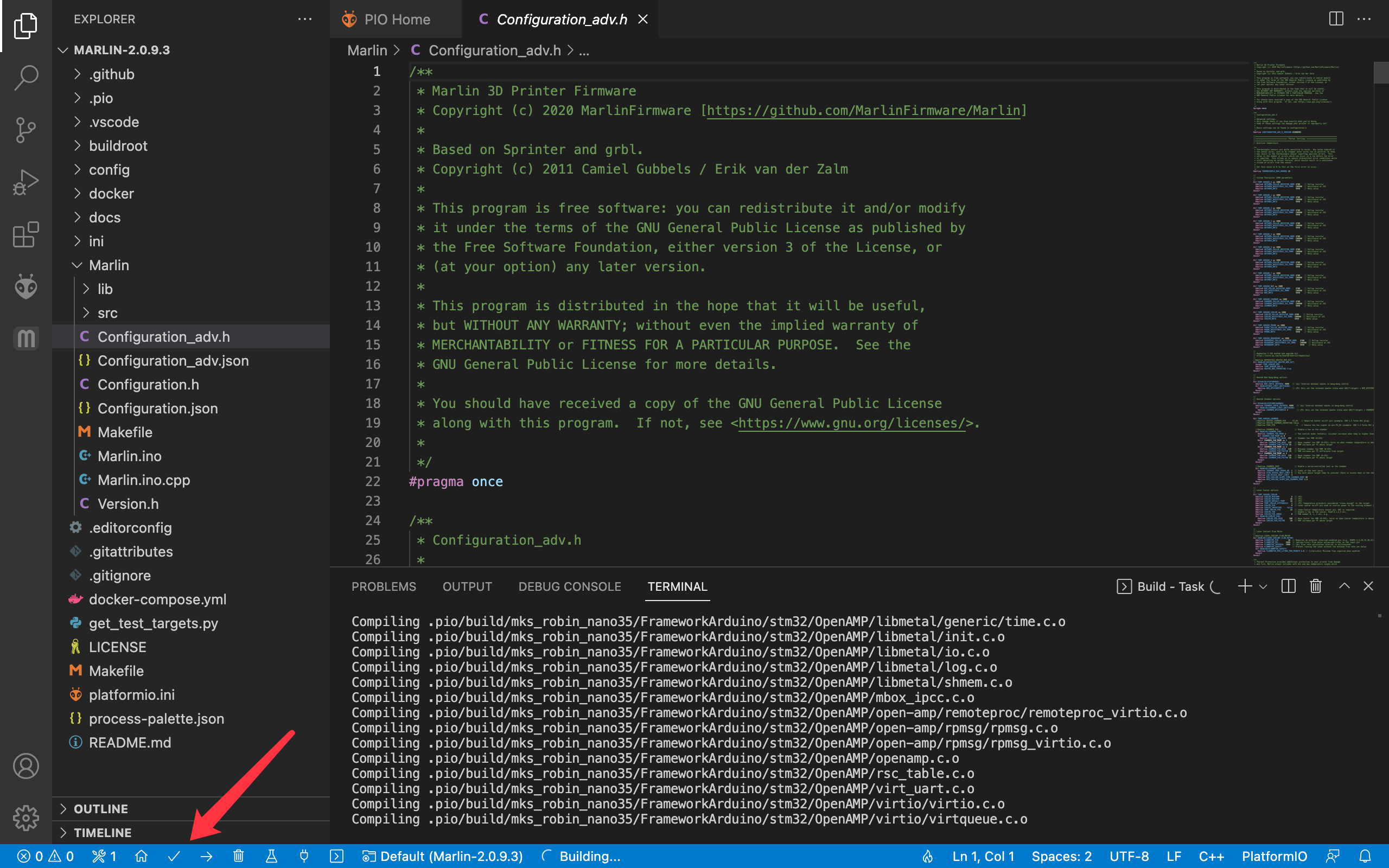Expand the src folder
Viewport: 1389px width, 868px height.
pyautogui.click(x=107, y=313)
